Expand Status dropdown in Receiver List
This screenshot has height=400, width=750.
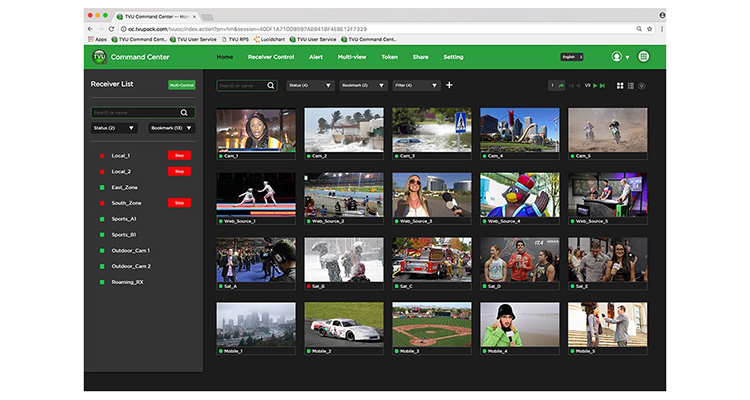(116, 128)
